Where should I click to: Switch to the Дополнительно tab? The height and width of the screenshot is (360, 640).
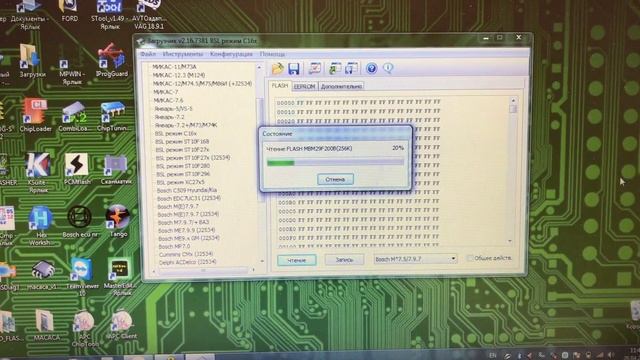(x=341, y=87)
